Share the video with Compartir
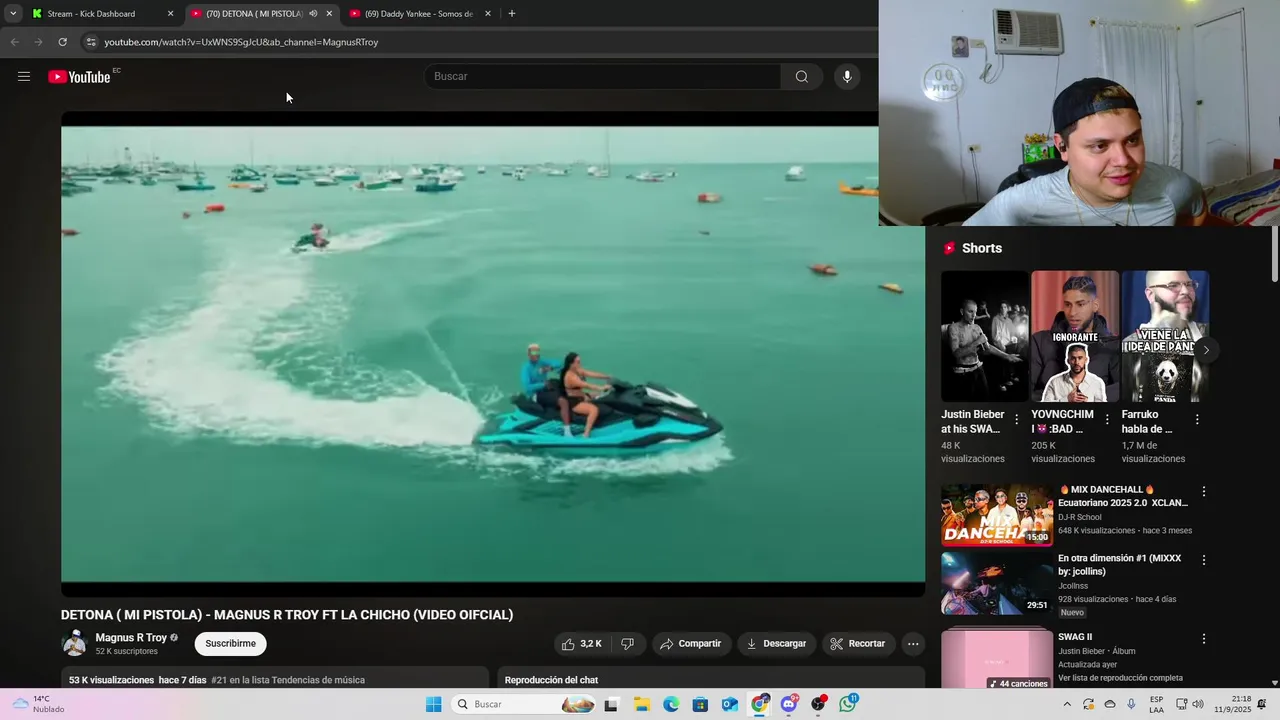 [x=691, y=644]
